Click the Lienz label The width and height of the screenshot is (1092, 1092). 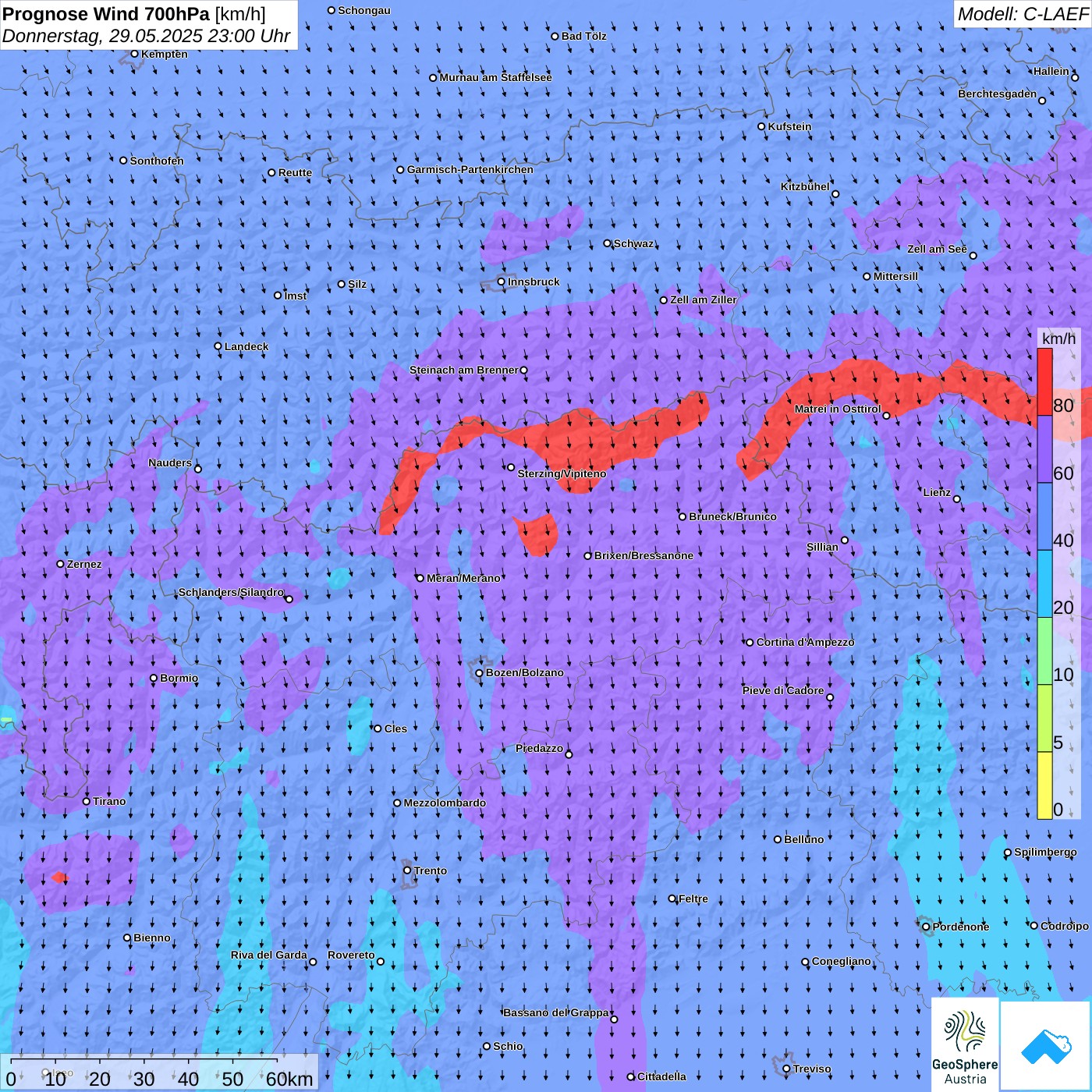[x=937, y=492]
